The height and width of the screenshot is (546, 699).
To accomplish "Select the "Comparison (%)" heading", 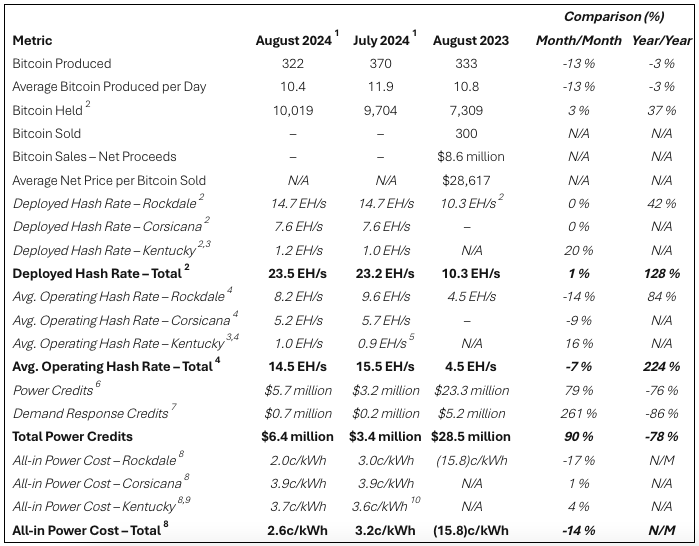I will (x=614, y=16).
